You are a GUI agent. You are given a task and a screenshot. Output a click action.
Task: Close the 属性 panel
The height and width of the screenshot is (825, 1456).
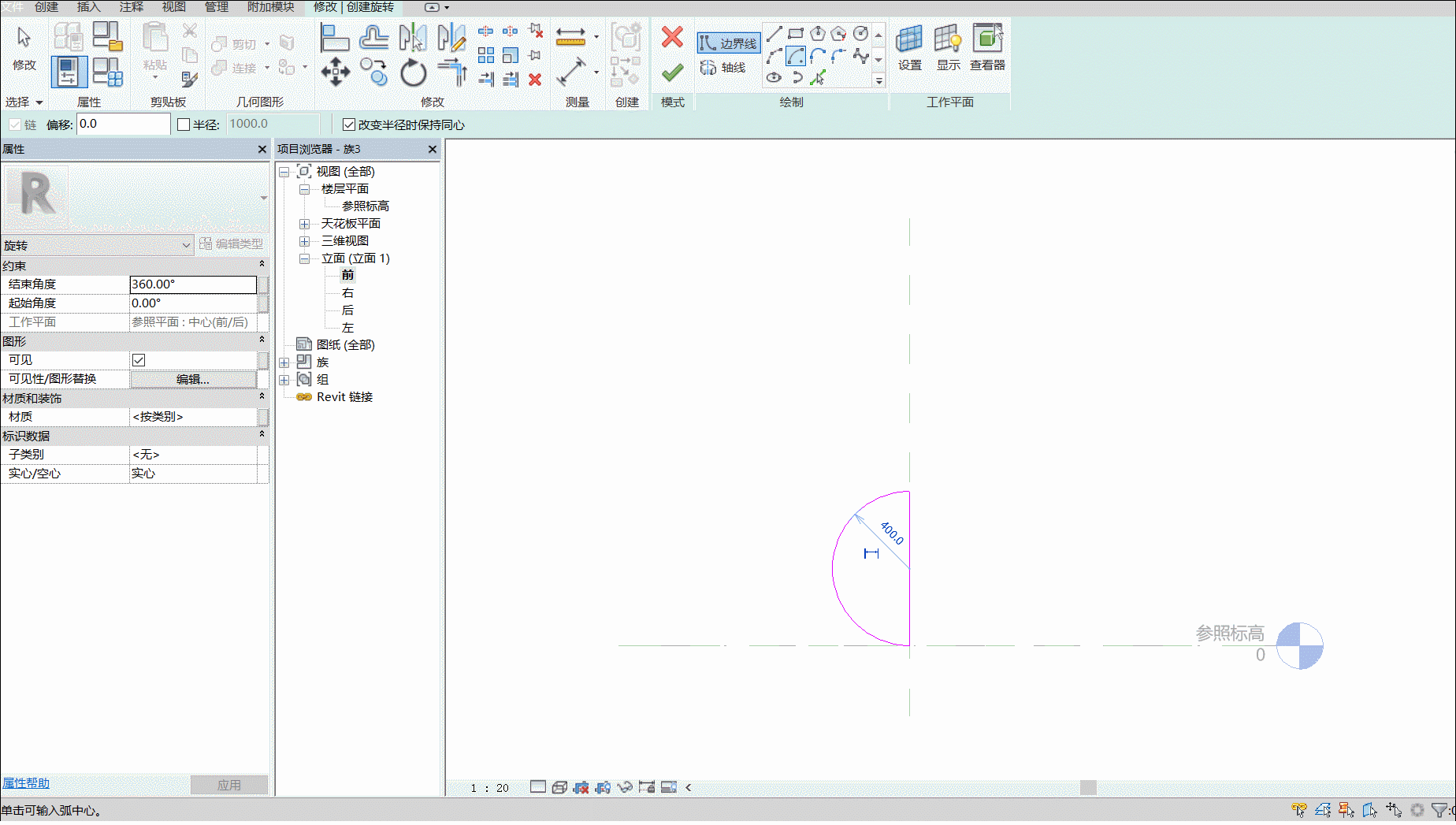point(262,149)
